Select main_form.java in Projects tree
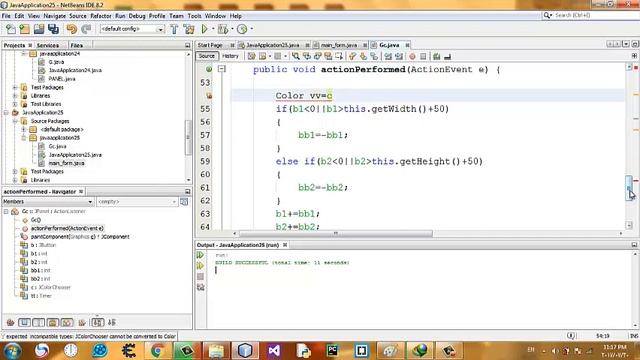Image resolution: width=640 pixels, height=360 pixels. [x=67, y=163]
